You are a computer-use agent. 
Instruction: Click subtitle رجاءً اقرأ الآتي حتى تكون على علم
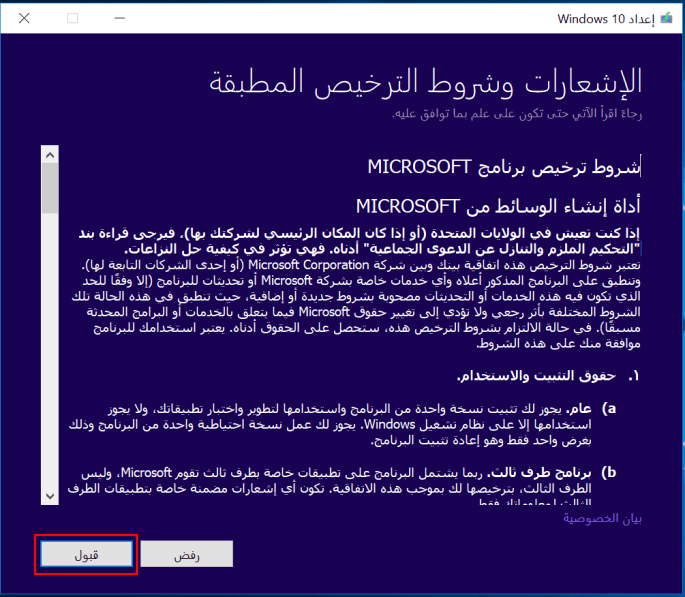tap(517, 114)
